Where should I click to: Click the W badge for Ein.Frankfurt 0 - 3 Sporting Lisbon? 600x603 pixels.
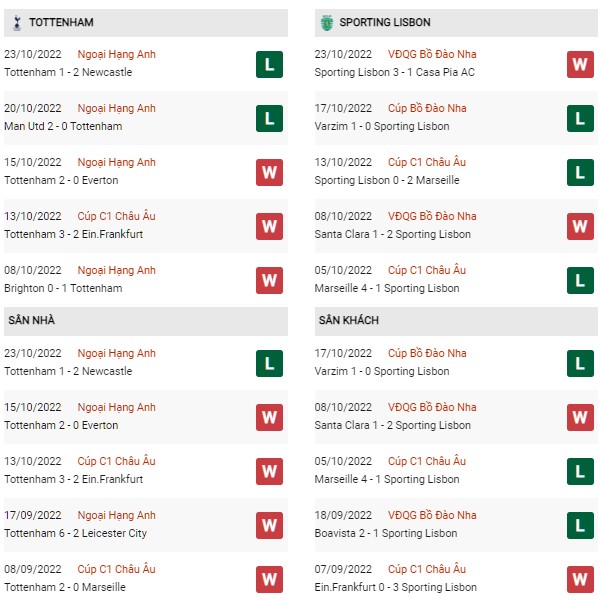(580, 579)
